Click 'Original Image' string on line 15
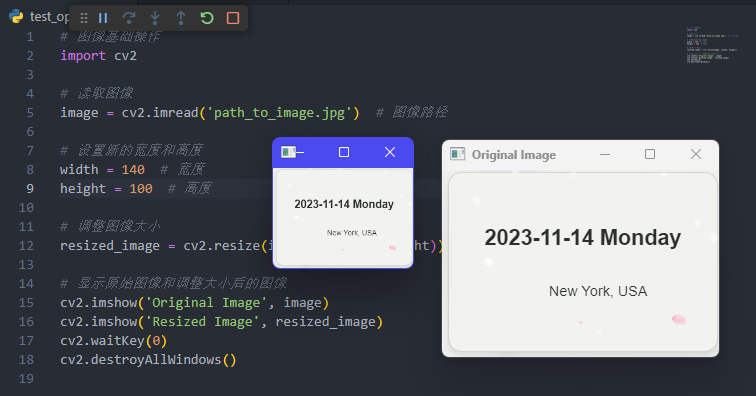 206,303
